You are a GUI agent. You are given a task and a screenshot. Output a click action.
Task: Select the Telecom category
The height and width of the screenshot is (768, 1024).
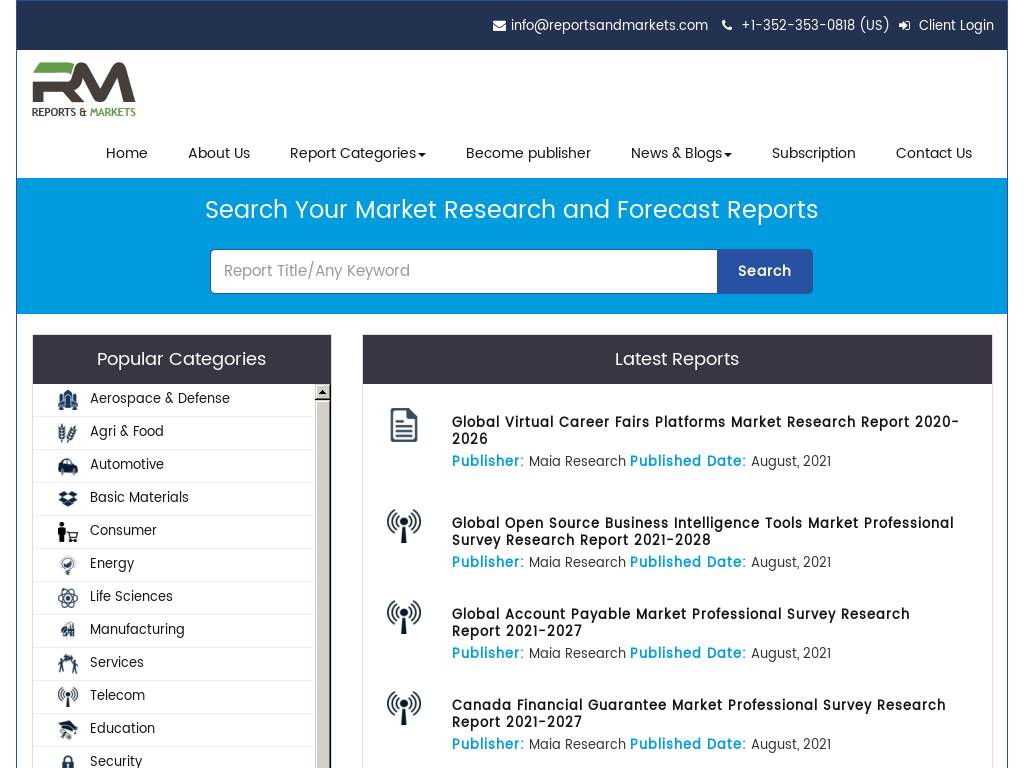tap(117, 696)
